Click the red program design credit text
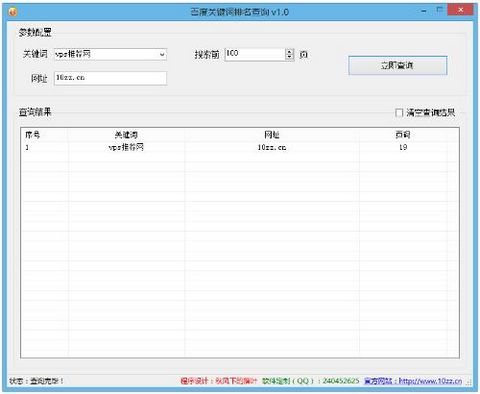 pyautogui.click(x=219, y=381)
